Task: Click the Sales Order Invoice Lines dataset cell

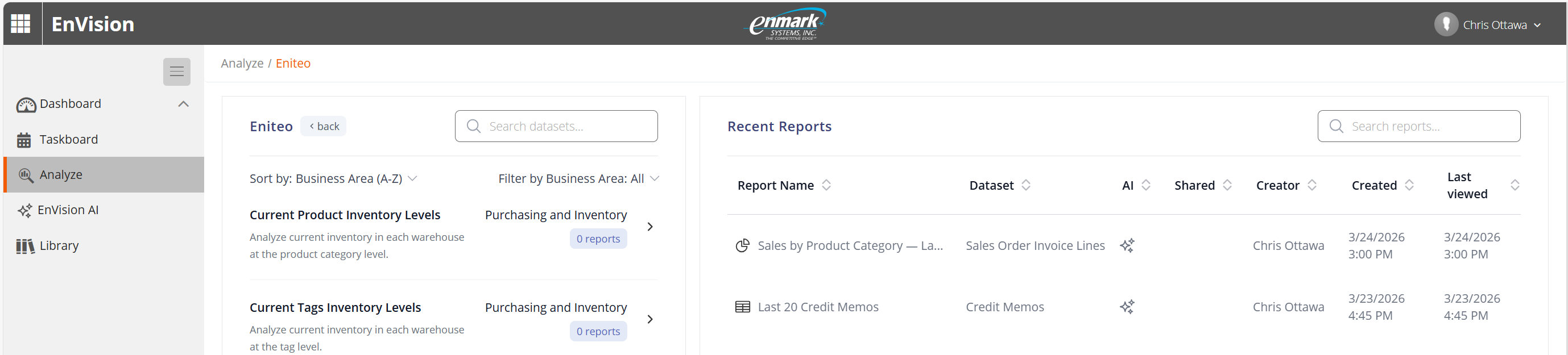Action: pos(1035,245)
